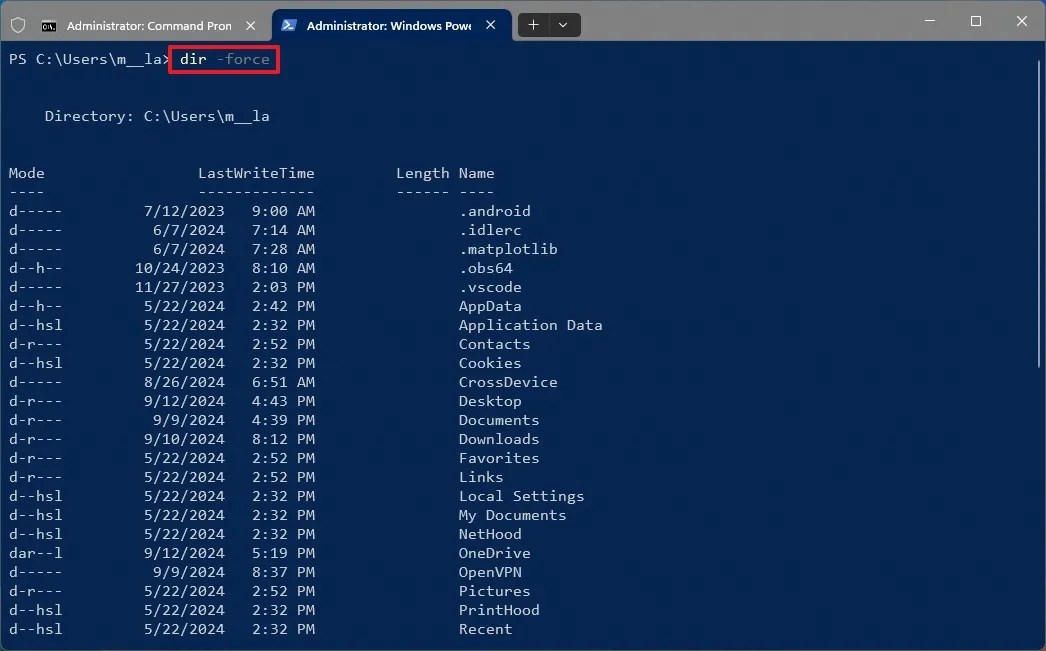Viewport: 1046px width, 651px height.
Task: Open a new terminal tab with the plus button
Action: (534, 24)
